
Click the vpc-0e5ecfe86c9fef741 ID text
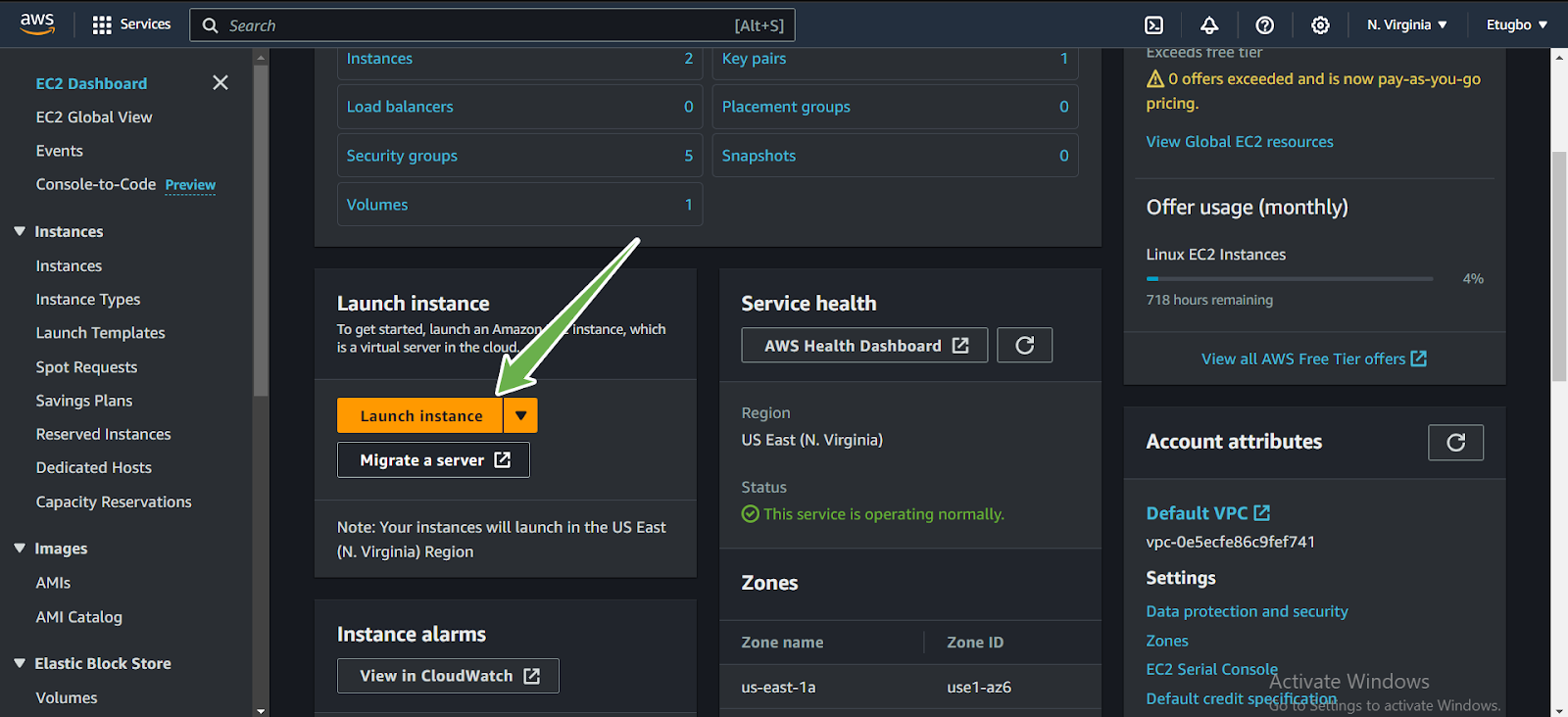click(1230, 542)
